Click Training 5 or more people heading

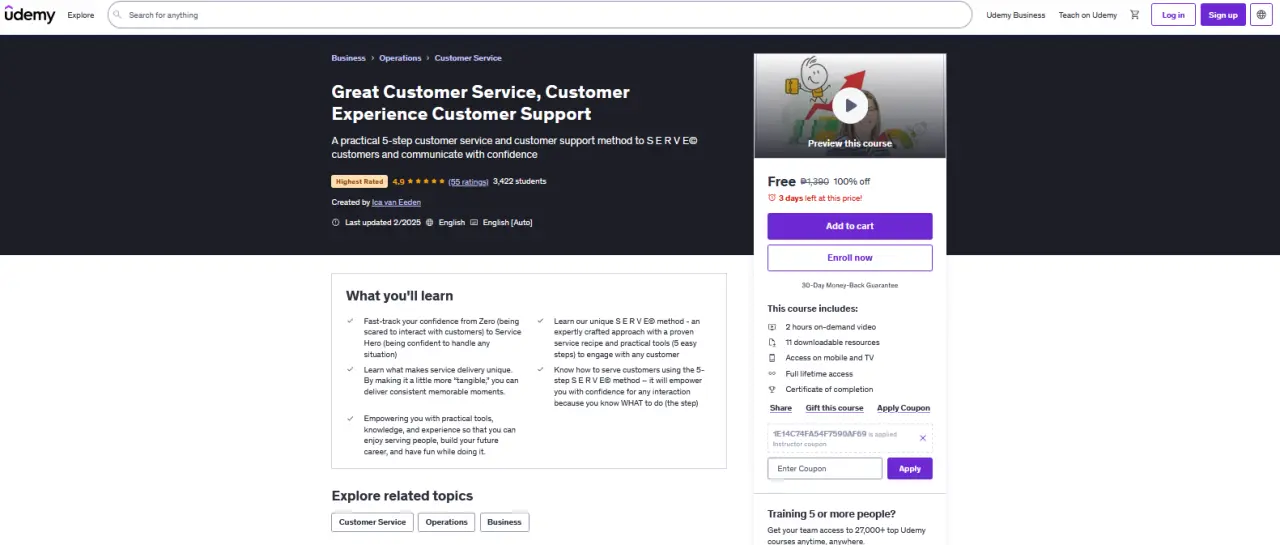pos(833,514)
